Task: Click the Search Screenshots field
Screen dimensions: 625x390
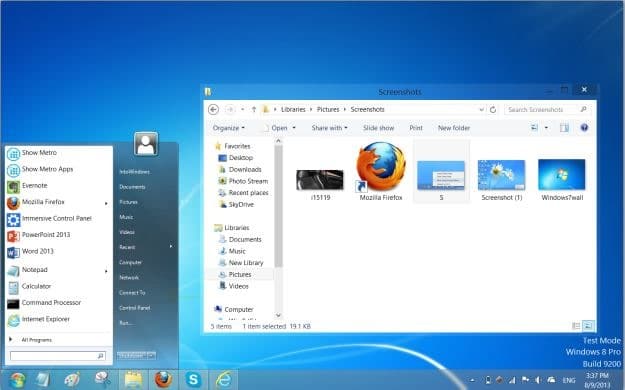Action: point(546,109)
